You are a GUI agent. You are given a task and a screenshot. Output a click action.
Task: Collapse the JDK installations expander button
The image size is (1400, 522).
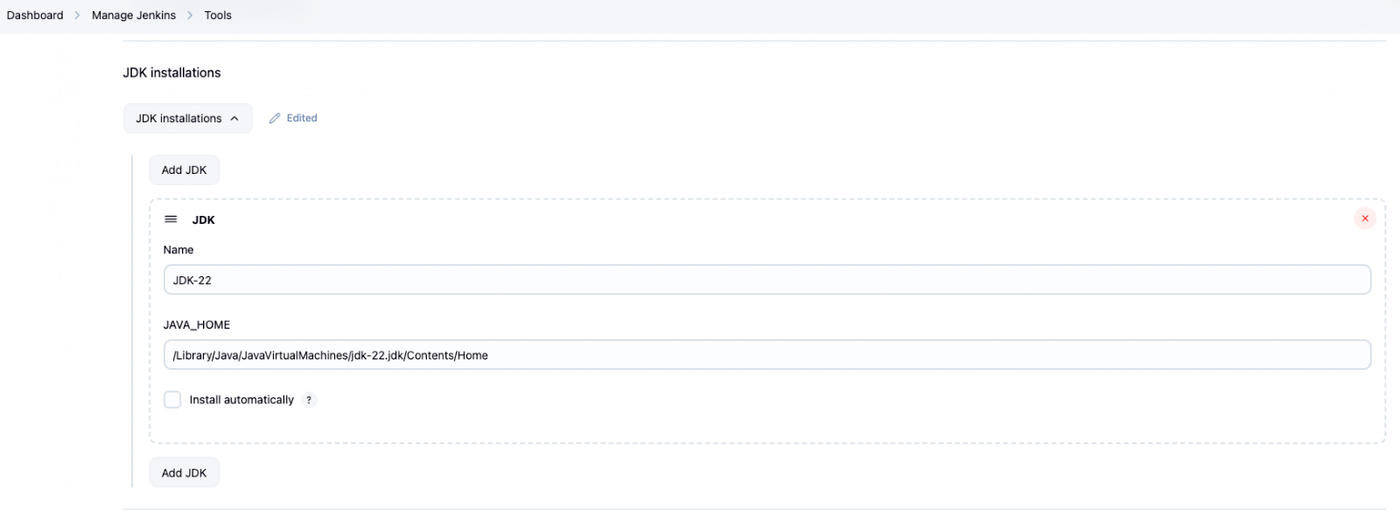coord(188,118)
